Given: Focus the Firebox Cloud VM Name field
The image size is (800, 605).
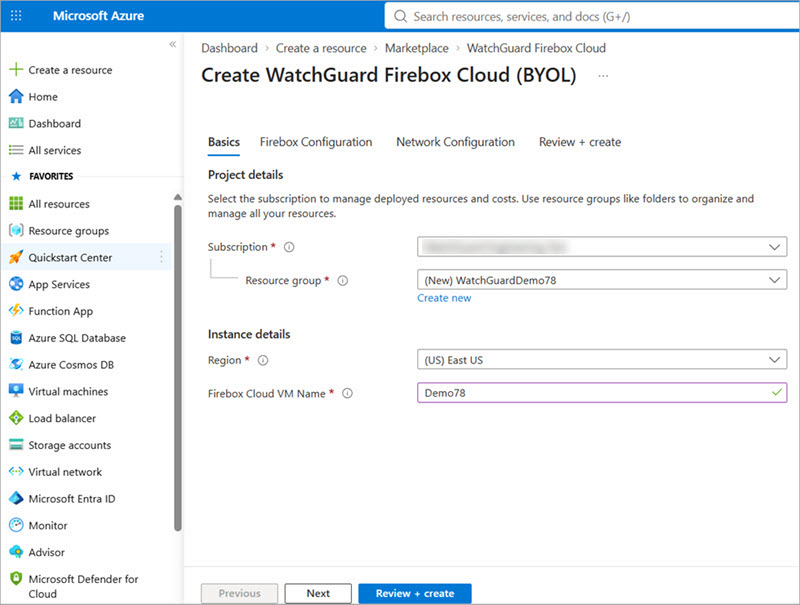Looking at the screenshot, I should (x=602, y=393).
